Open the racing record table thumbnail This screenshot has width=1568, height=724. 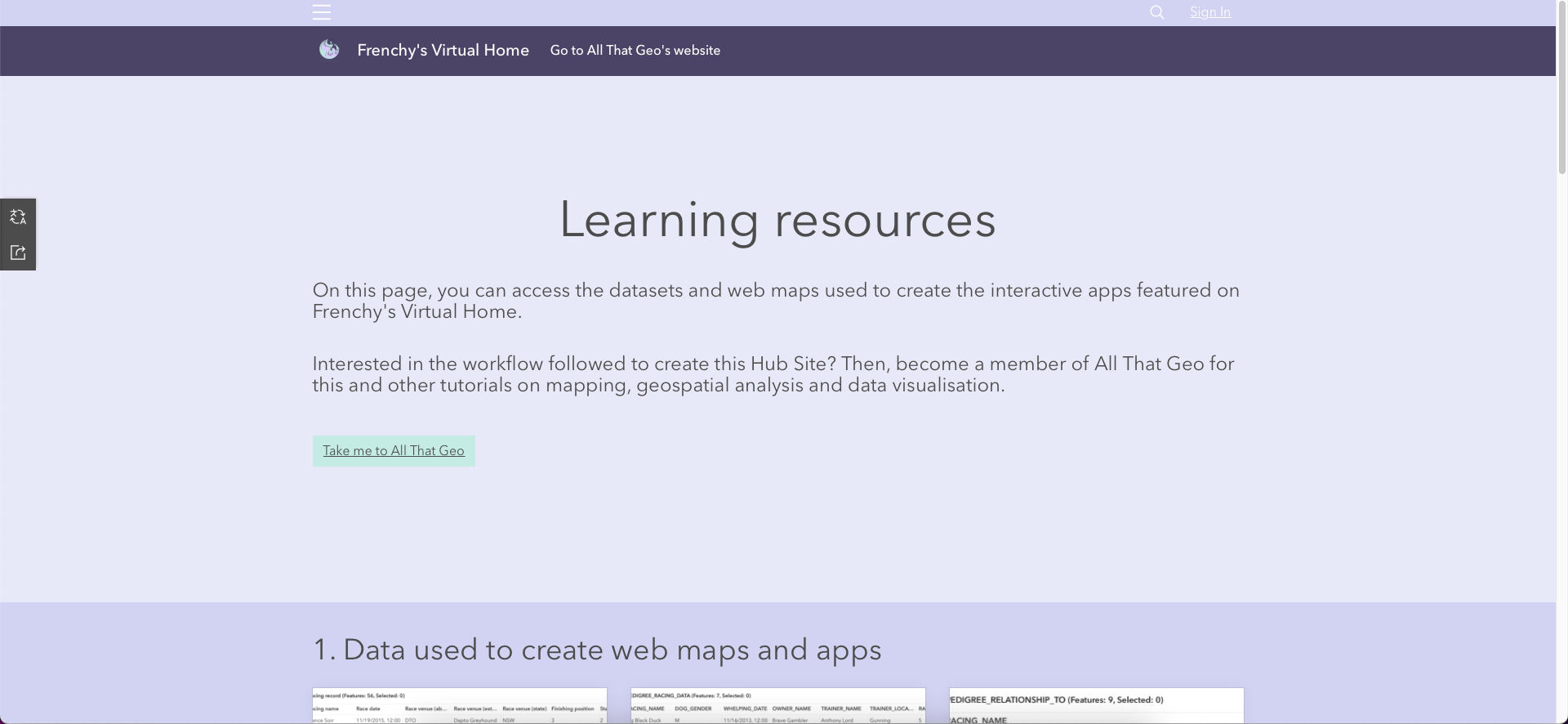[x=460, y=706]
